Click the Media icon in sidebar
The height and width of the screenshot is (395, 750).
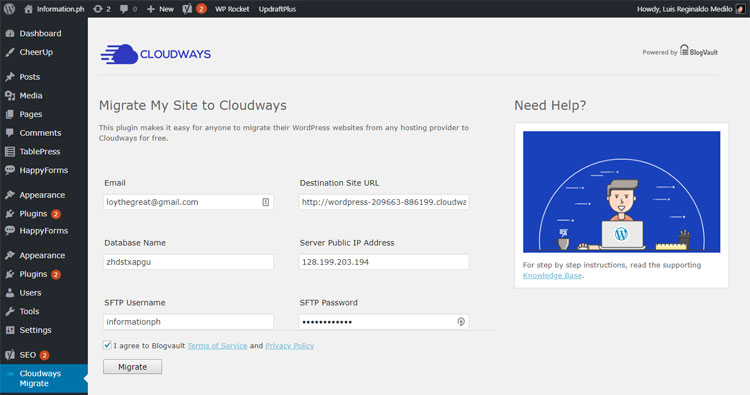click(x=10, y=96)
